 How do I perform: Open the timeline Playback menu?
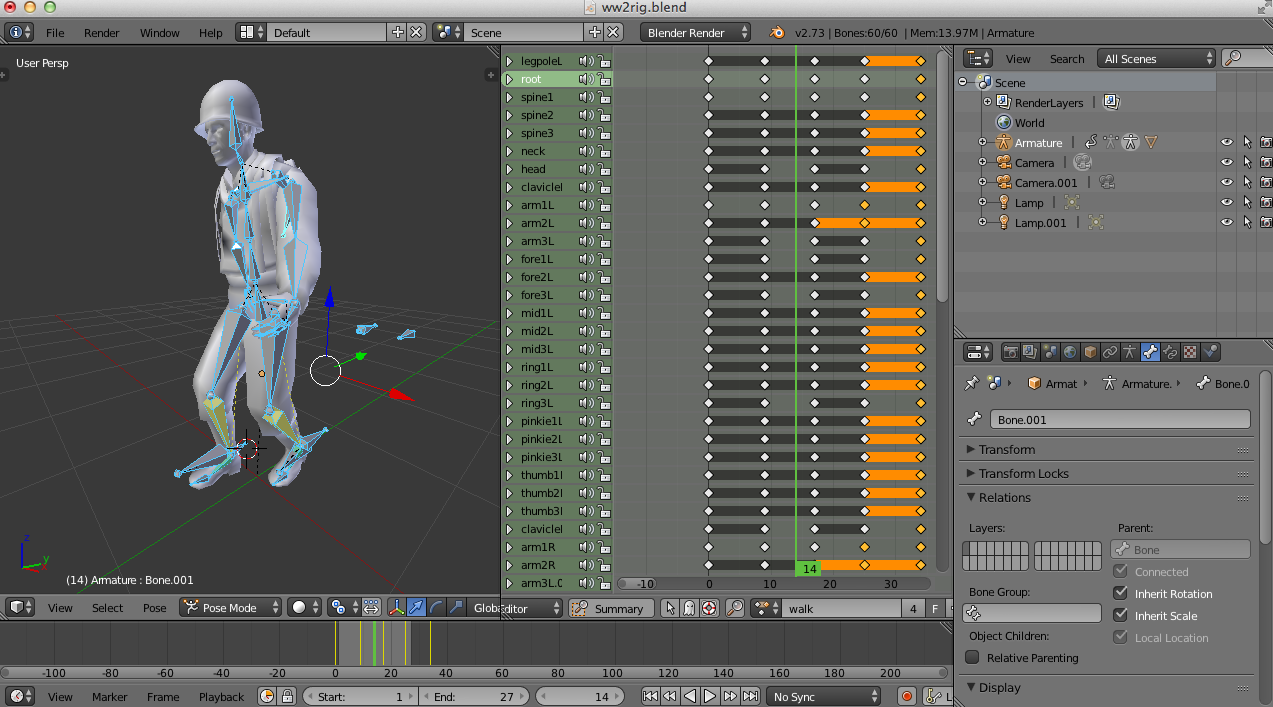coord(221,697)
